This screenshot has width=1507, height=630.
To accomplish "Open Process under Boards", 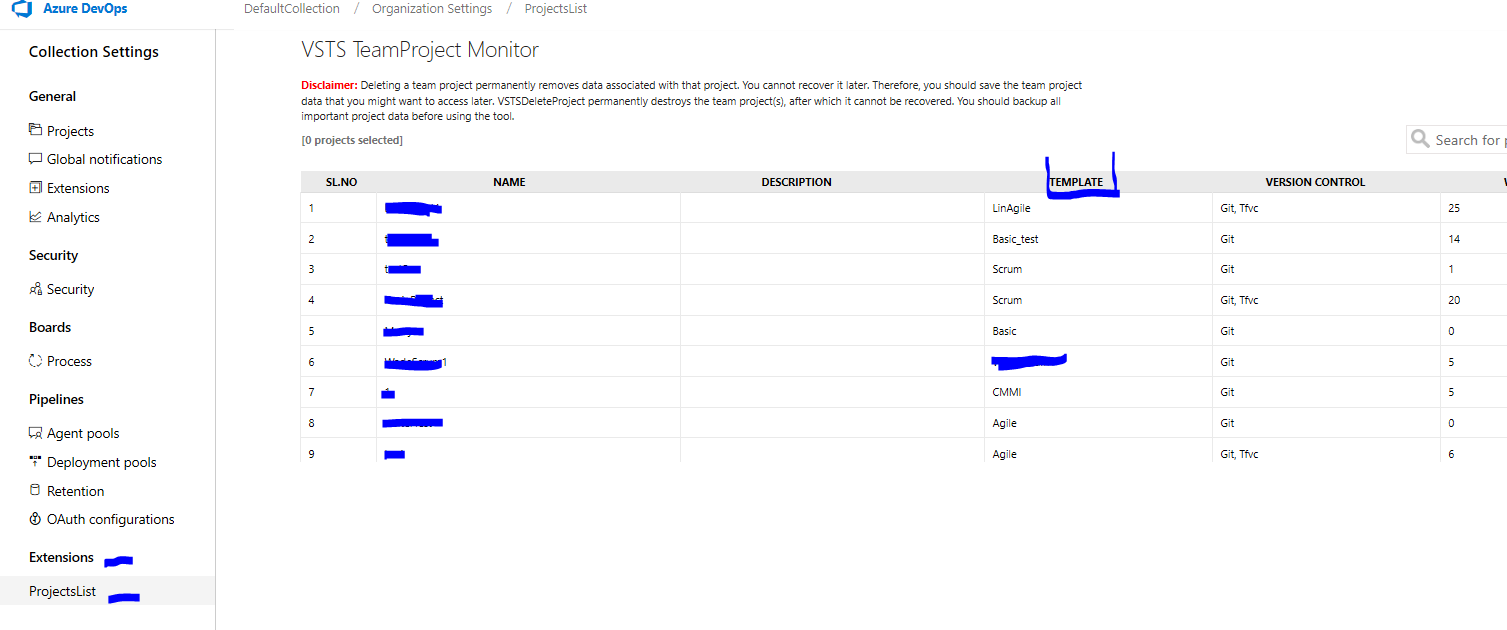I will (69, 361).
